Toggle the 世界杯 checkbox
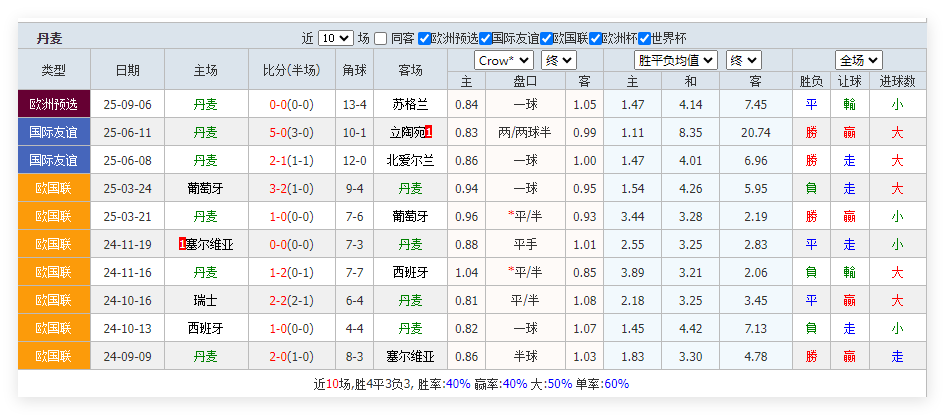This screenshot has width=946, height=415. point(644,39)
